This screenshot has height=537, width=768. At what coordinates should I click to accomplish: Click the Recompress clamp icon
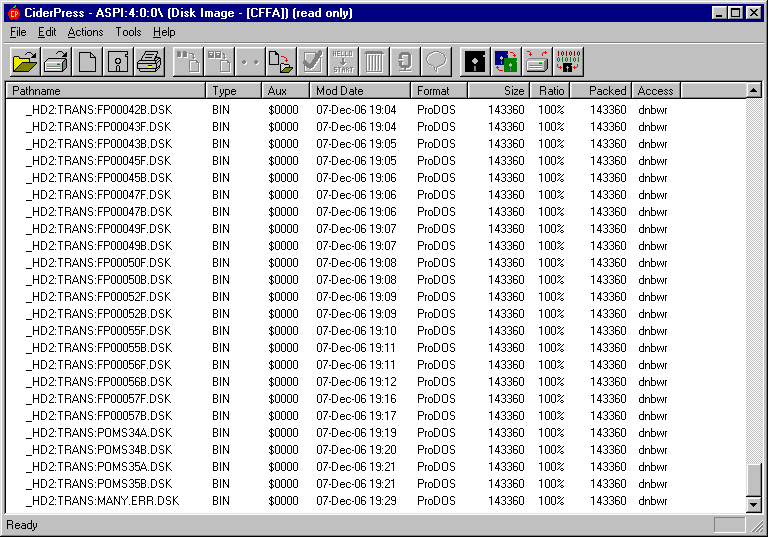[405, 62]
